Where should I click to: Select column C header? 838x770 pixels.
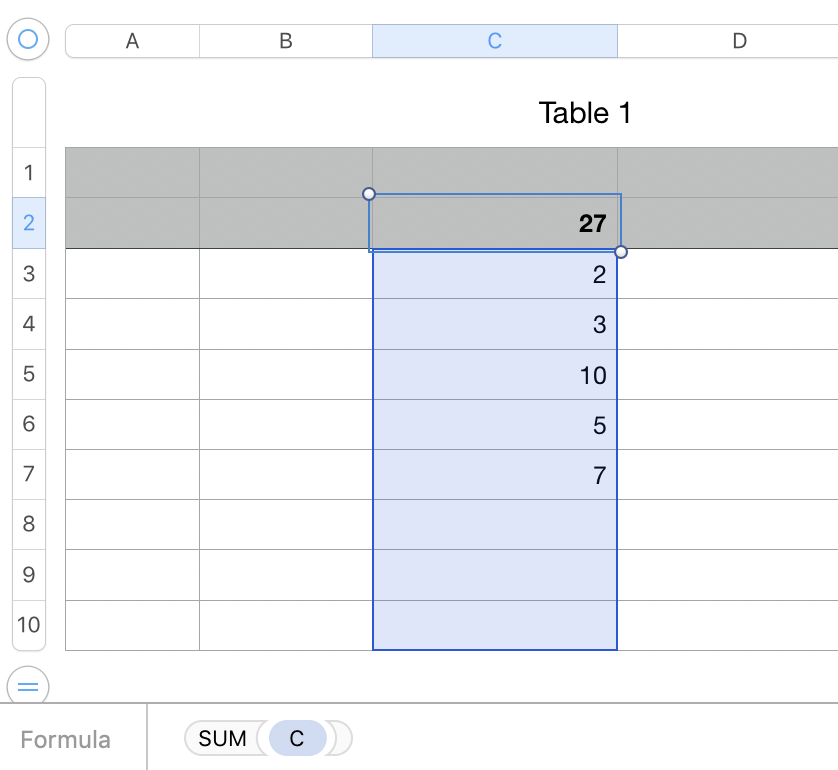[x=495, y=41]
